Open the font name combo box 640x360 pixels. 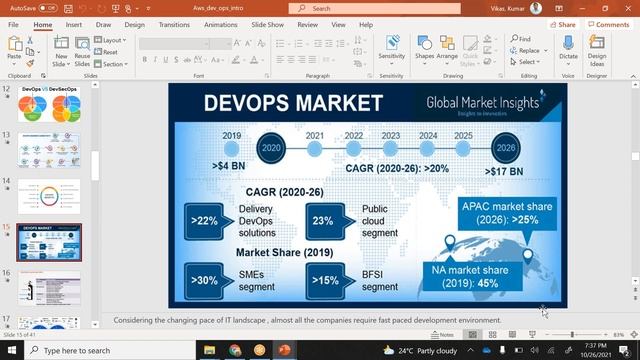click(174, 43)
